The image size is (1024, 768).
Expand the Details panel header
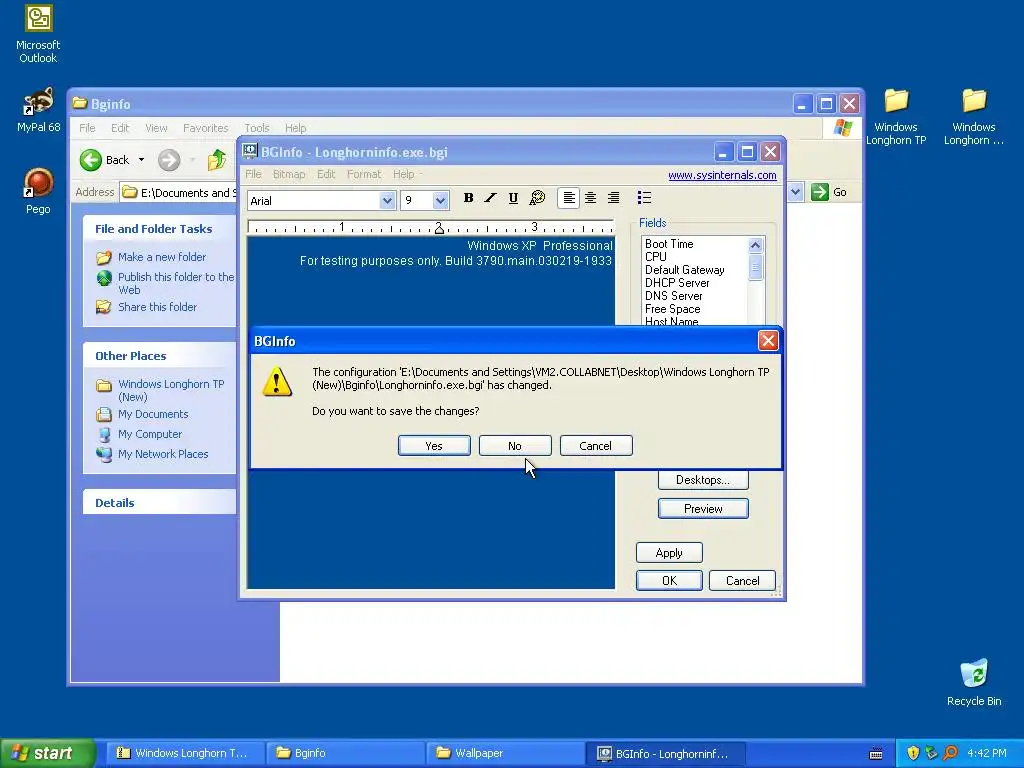(x=159, y=503)
